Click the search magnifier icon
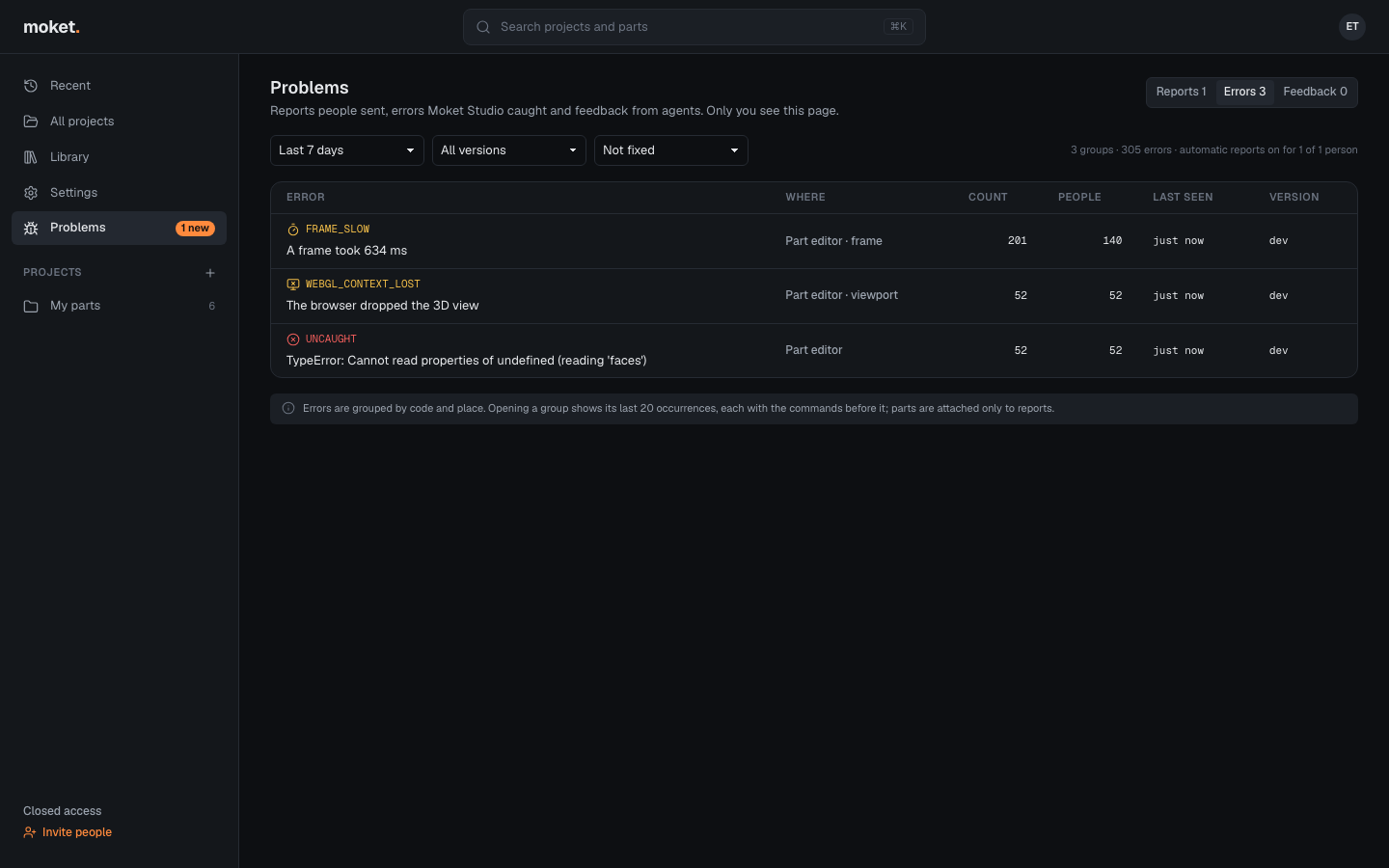This screenshot has height=868, width=1389. click(483, 27)
